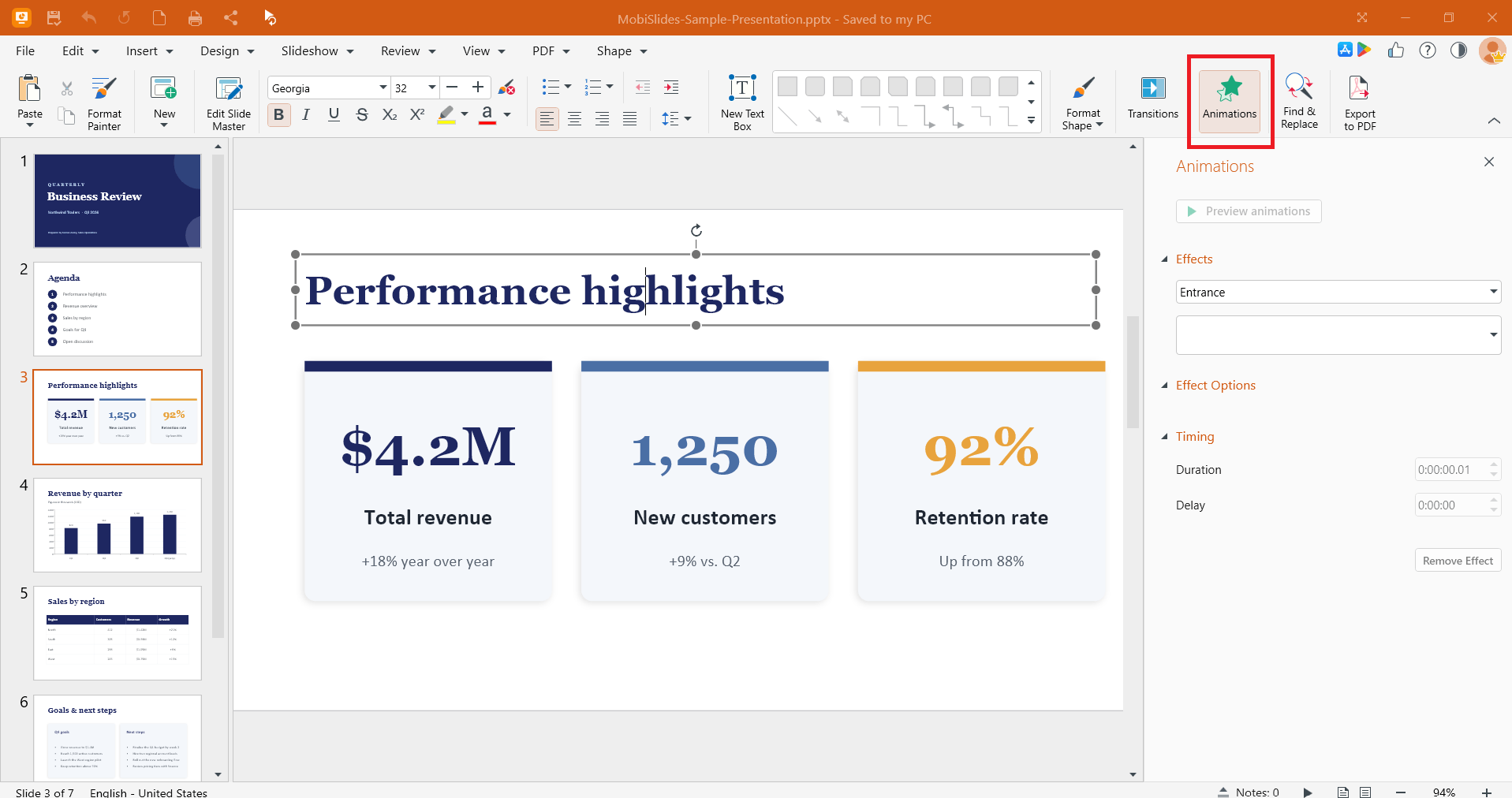Image resolution: width=1512 pixels, height=798 pixels.
Task: Toggle Bold formatting
Action: click(x=278, y=115)
